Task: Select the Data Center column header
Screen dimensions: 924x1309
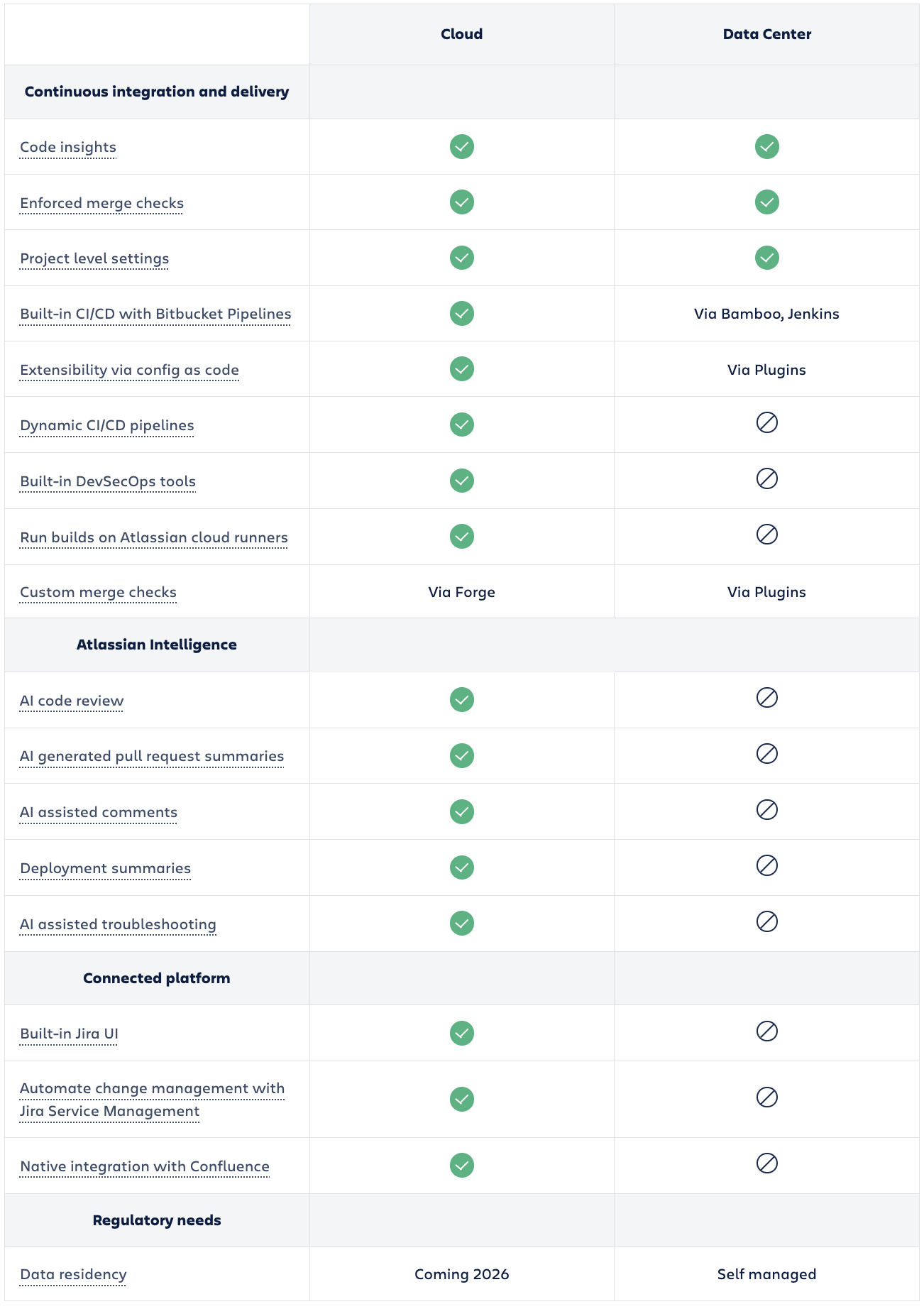Action: click(x=766, y=34)
